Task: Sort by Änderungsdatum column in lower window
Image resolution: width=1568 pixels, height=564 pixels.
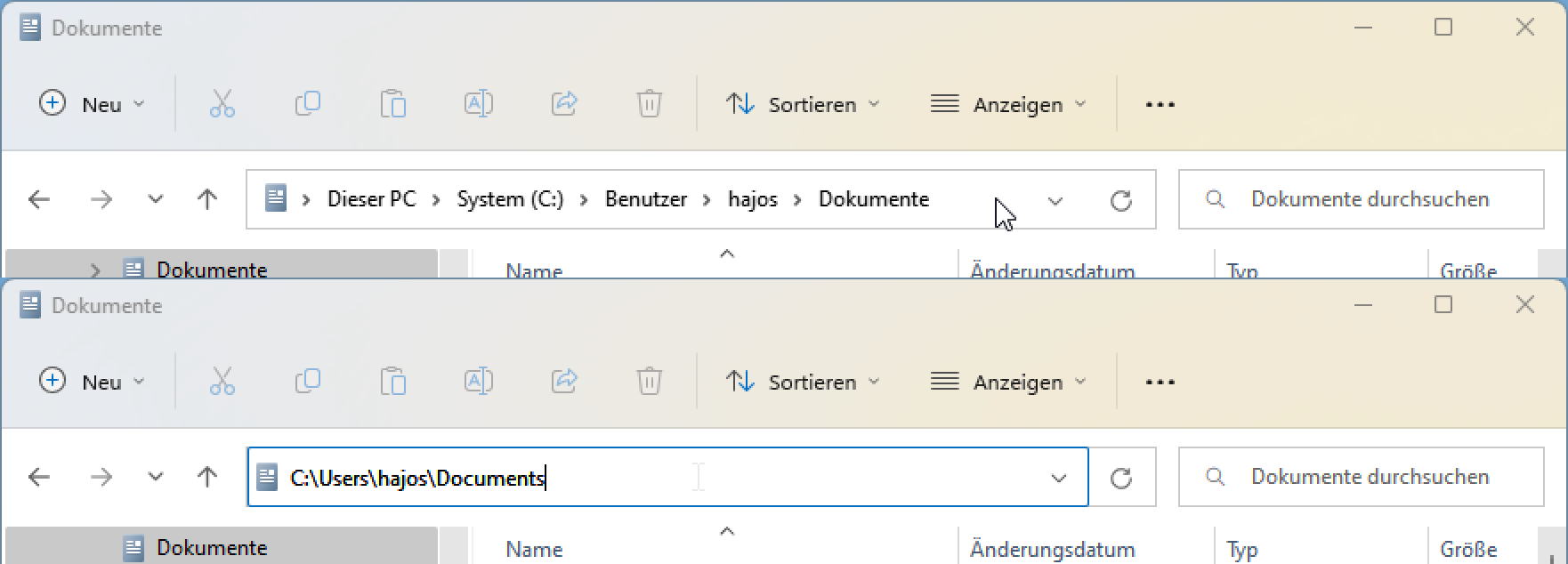Action: [x=1052, y=549]
